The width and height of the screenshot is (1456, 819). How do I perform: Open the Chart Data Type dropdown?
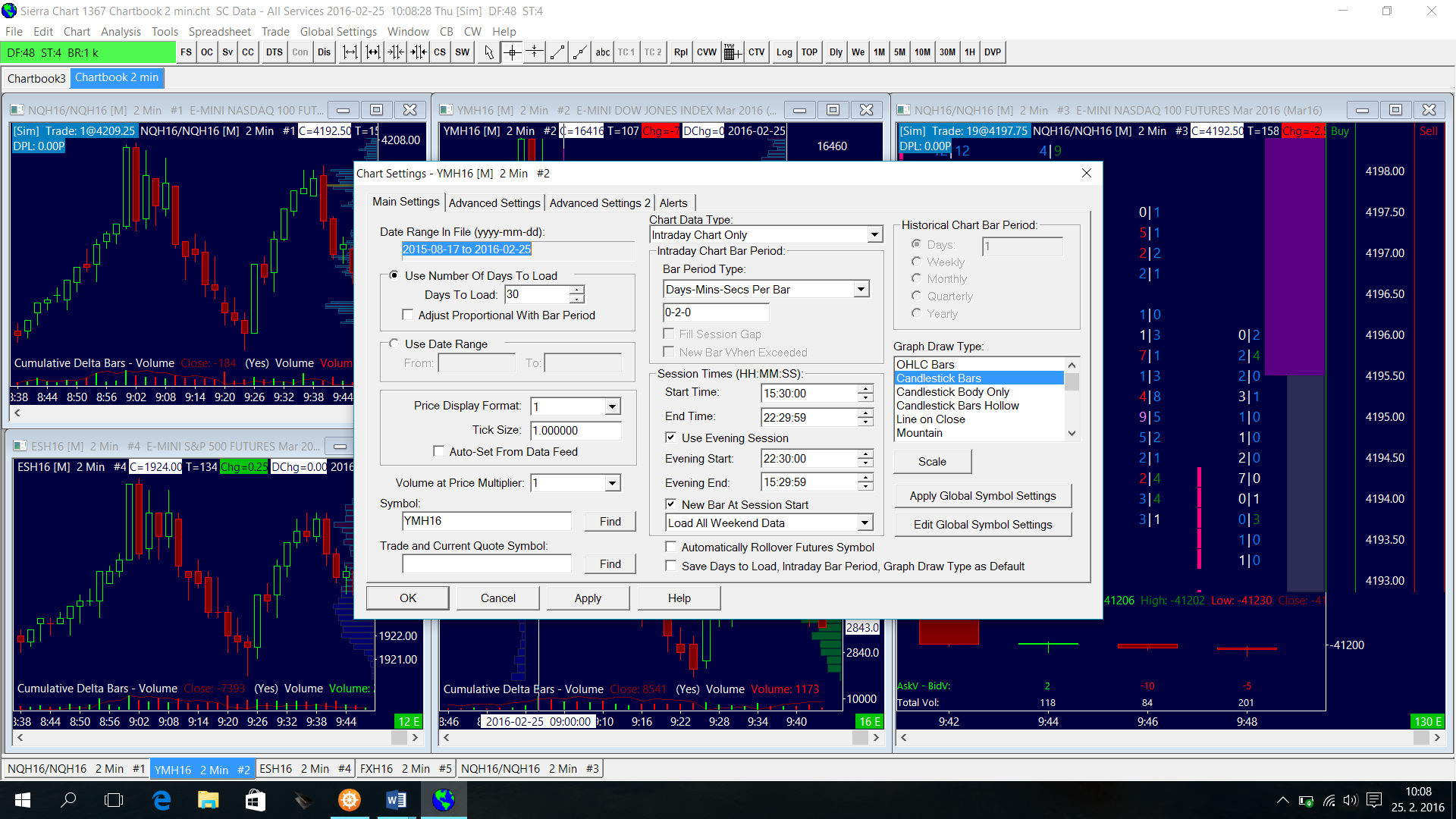click(874, 235)
